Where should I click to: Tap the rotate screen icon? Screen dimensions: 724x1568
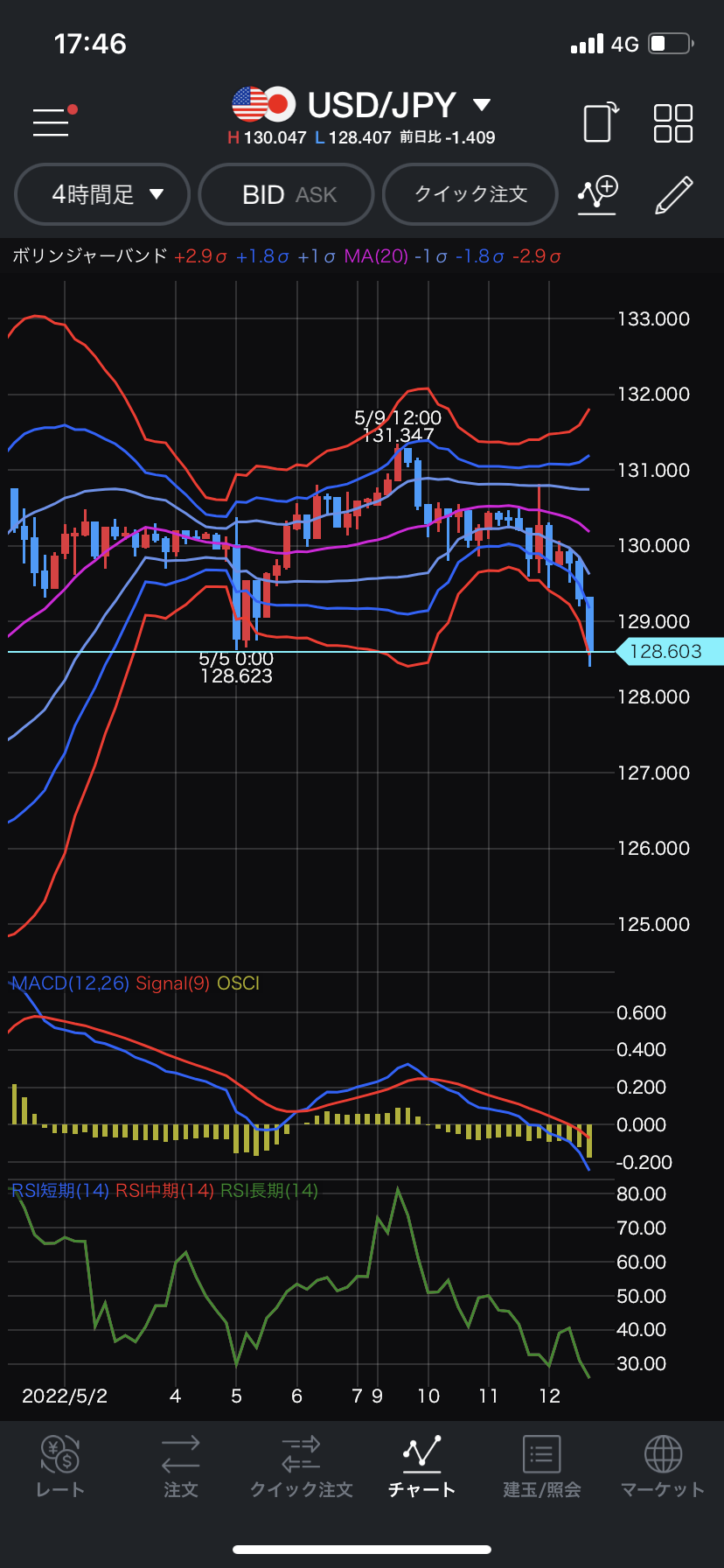coord(601,122)
